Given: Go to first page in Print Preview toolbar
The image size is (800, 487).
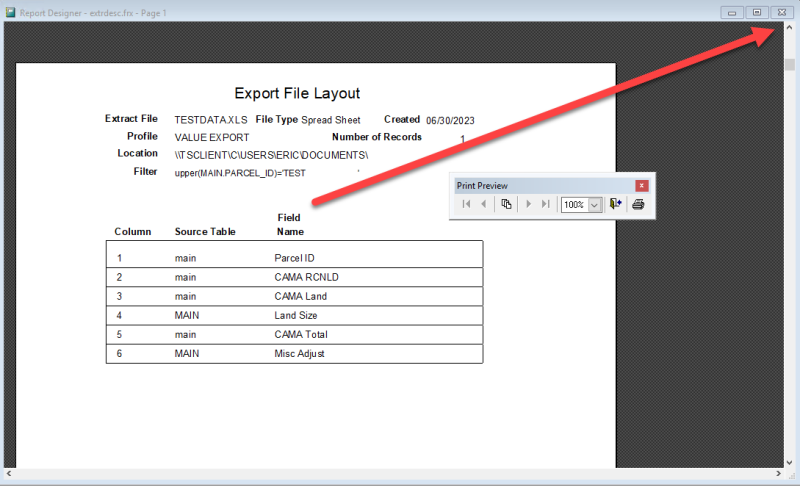Looking at the screenshot, I should click(466, 204).
